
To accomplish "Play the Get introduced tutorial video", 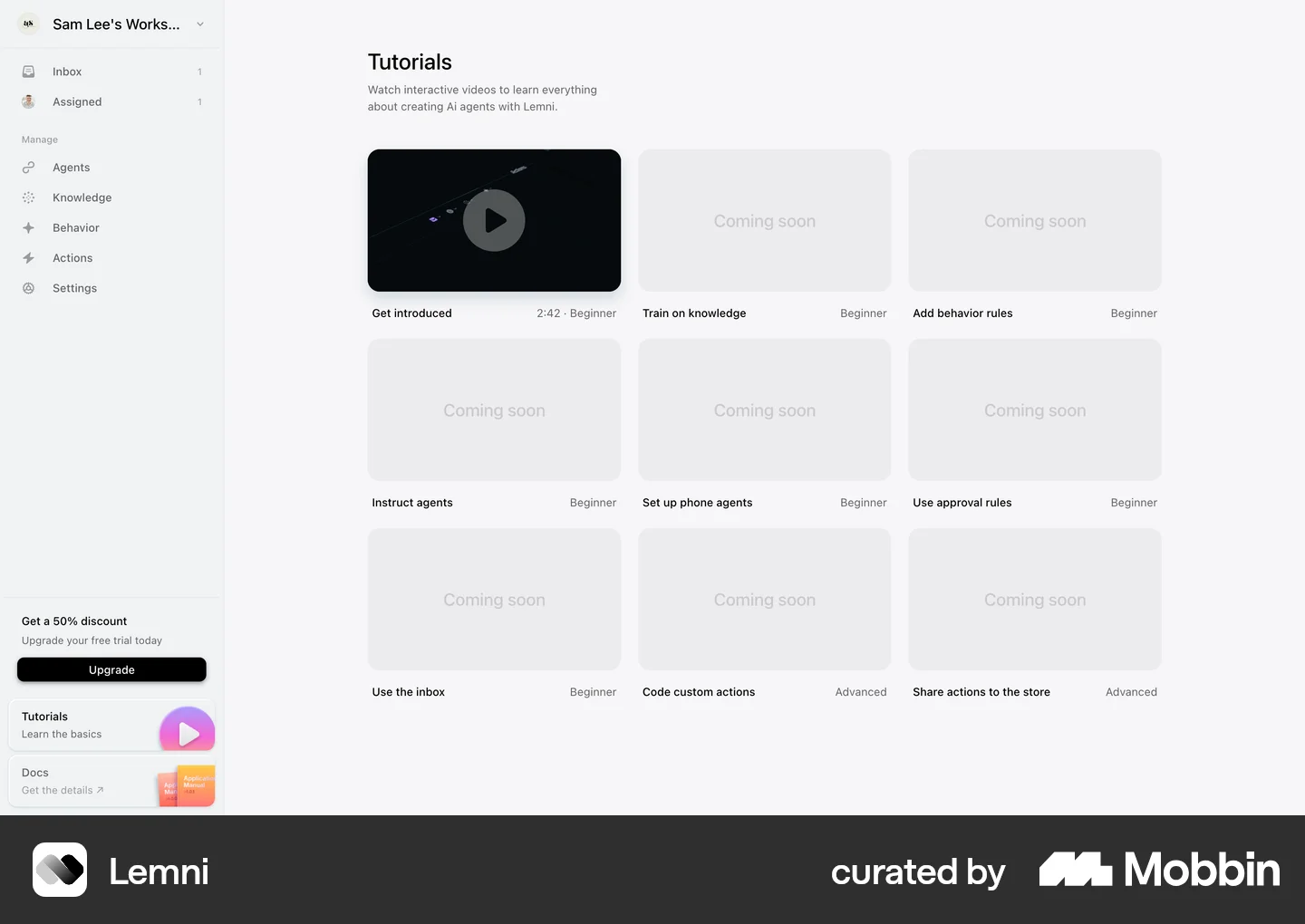I will (x=494, y=220).
